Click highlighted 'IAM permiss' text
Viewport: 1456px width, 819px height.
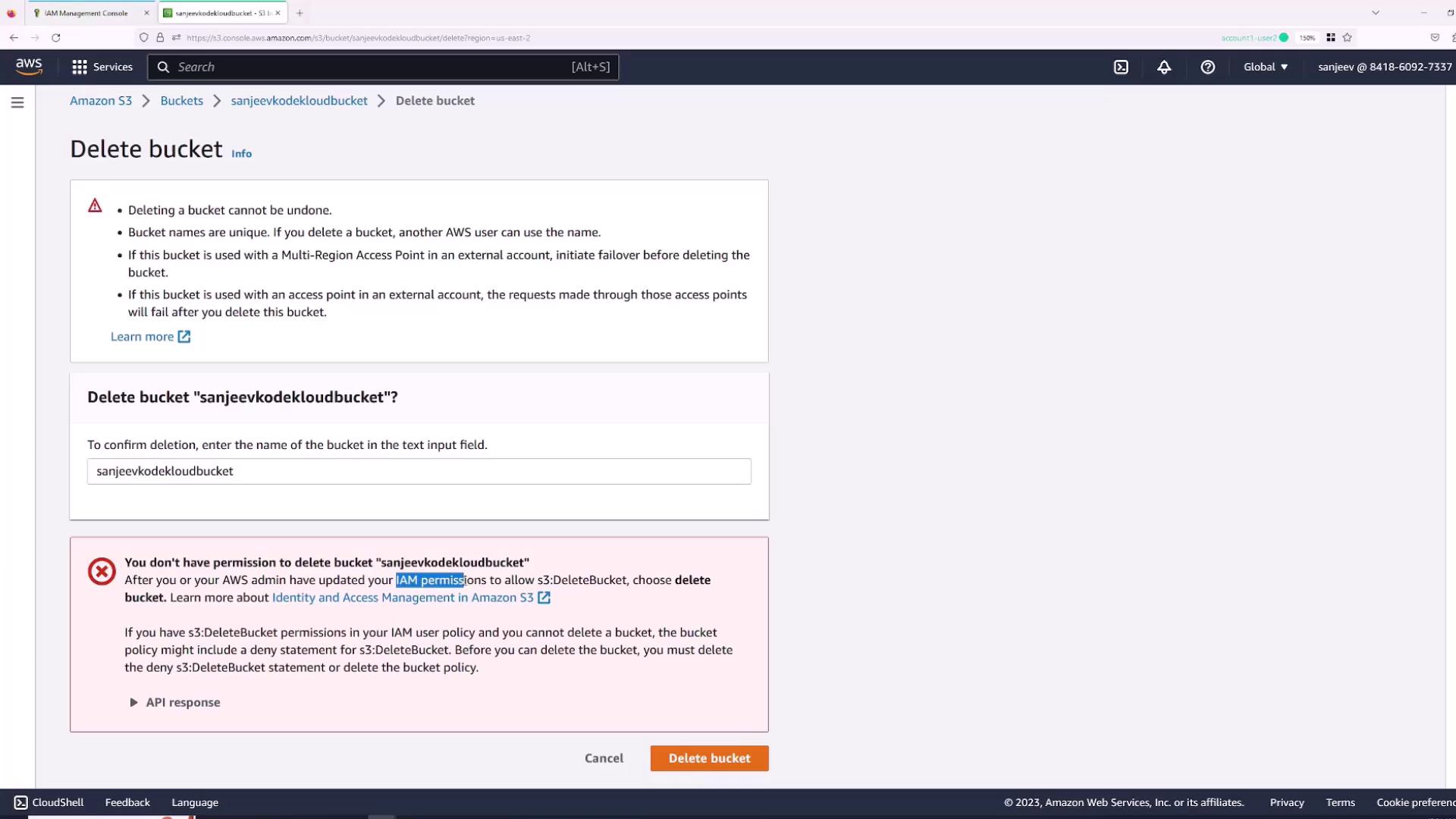pyautogui.click(x=430, y=580)
